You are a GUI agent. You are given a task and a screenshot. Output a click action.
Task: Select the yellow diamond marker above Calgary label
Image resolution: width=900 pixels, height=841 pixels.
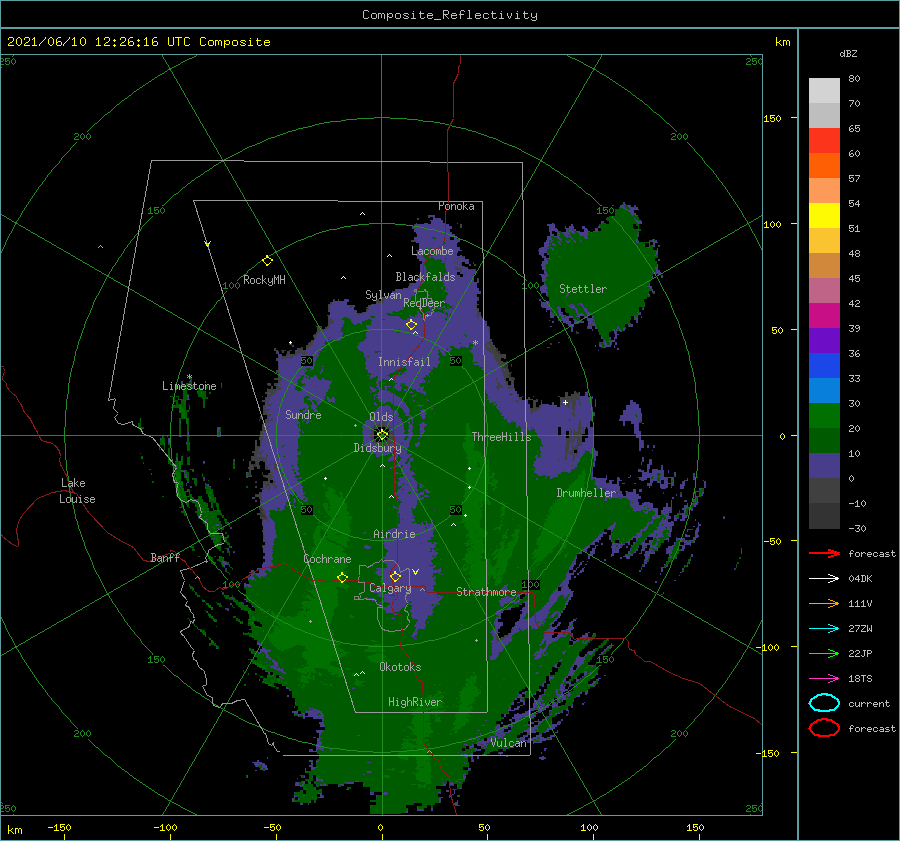click(395, 576)
